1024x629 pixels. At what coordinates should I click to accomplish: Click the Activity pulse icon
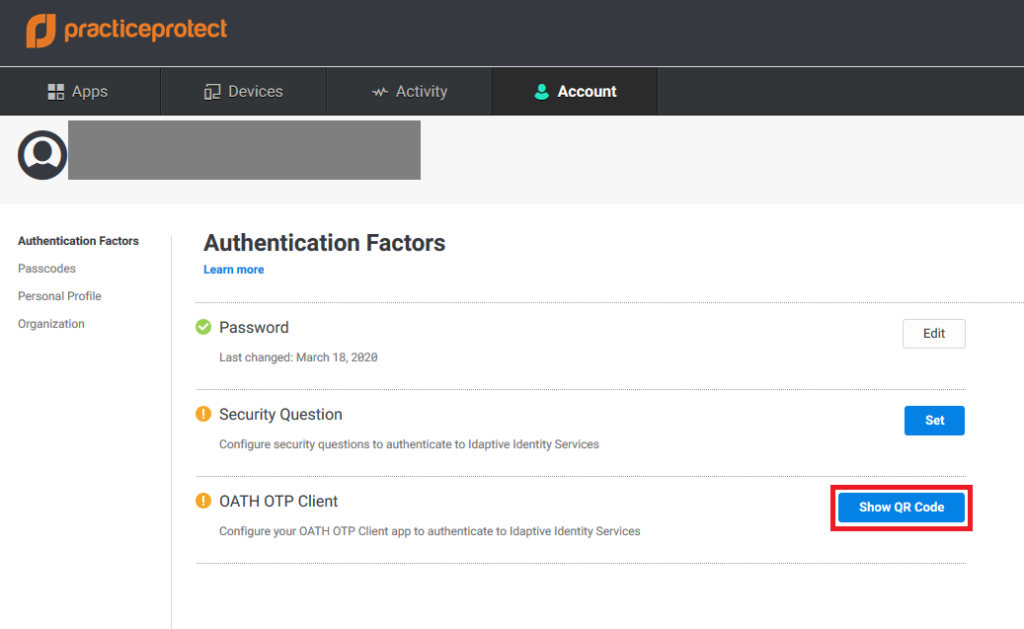coord(380,92)
